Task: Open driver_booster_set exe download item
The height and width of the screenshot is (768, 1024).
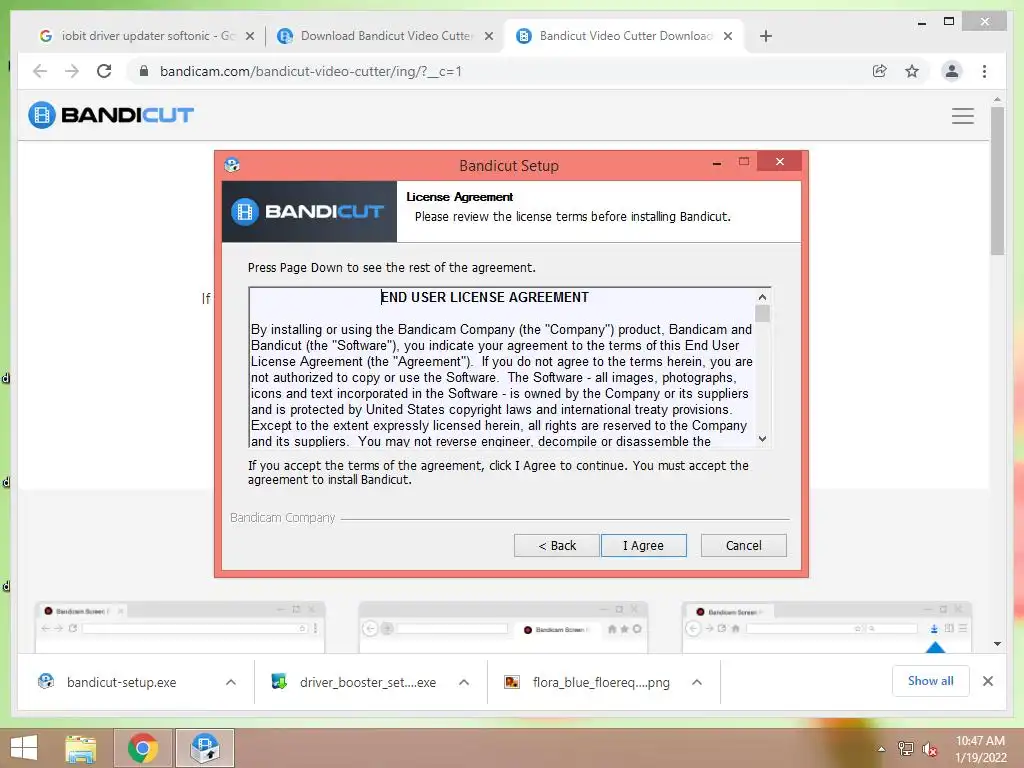Action: pos(368,682)
